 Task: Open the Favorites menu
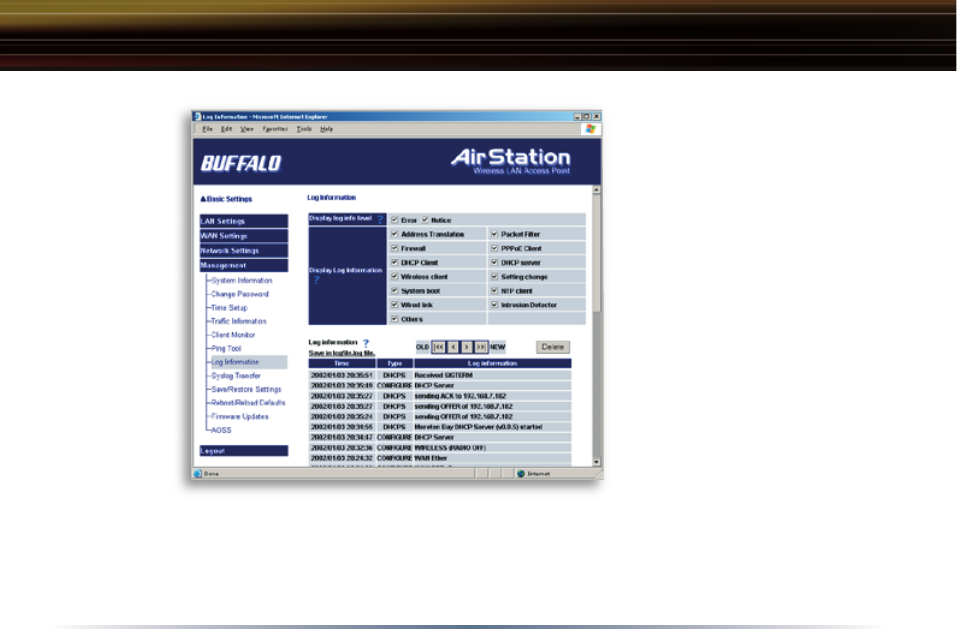coord(275,129)
